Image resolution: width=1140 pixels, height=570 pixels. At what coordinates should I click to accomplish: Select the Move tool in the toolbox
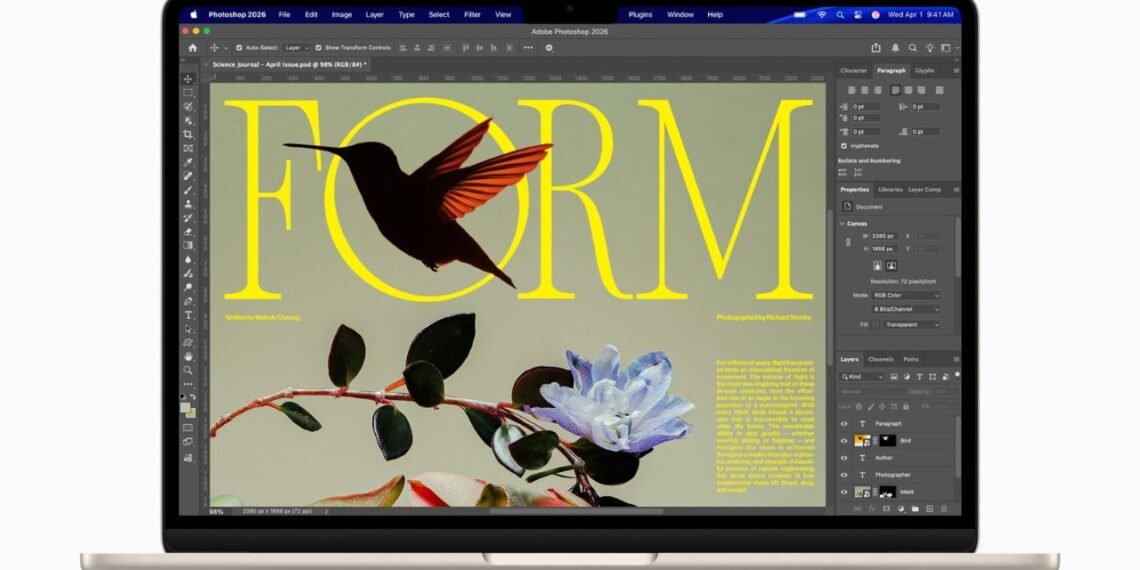(188, 79)
